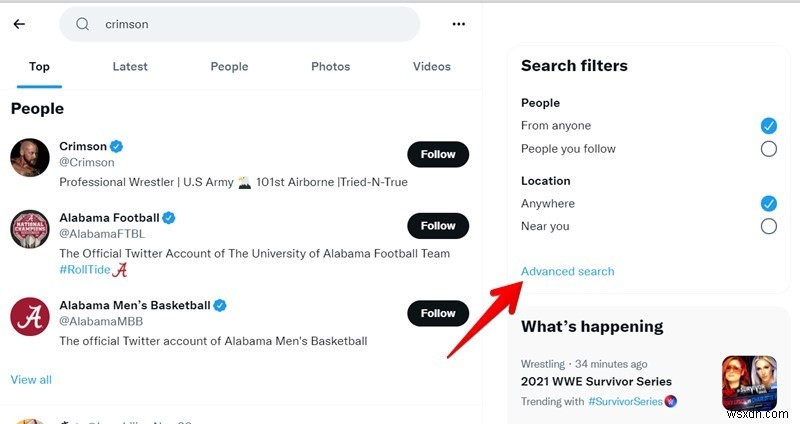The height and width of the screenshot is (424, 800).
Task: Open Alabama Football profile picture
Action: pos(30,229)
